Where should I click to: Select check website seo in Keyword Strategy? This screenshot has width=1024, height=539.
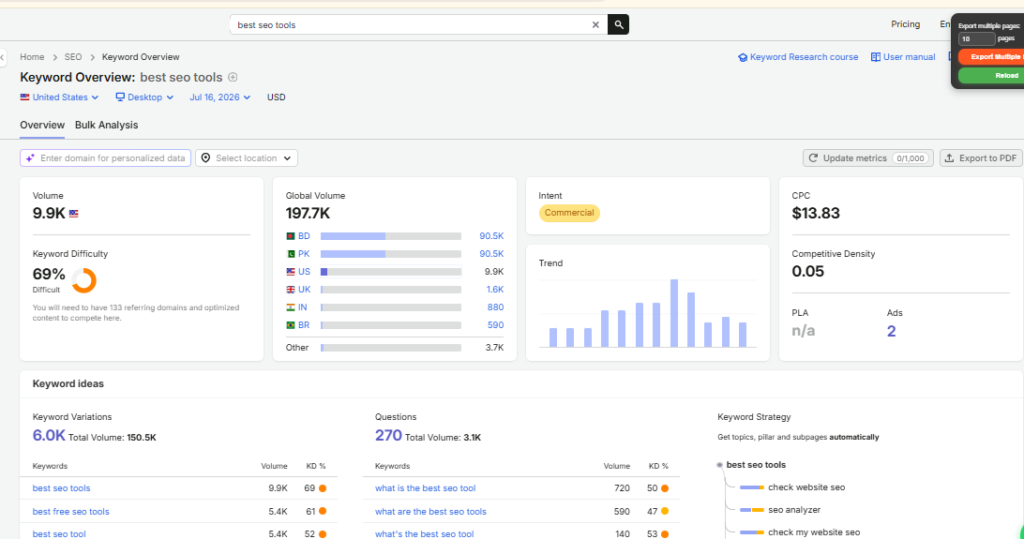tap(807, 487)
